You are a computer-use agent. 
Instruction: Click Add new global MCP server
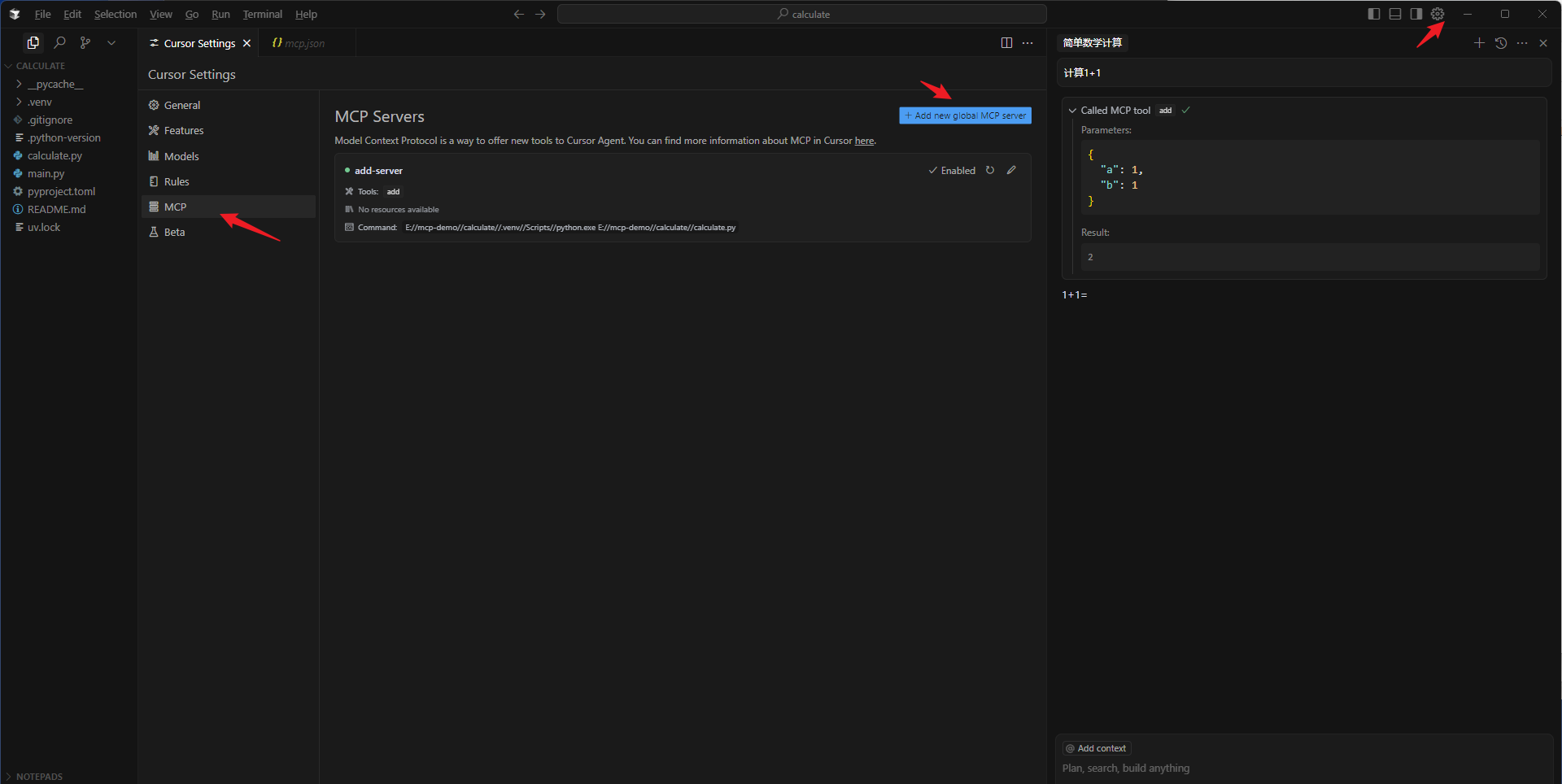[x=965, y=115]
